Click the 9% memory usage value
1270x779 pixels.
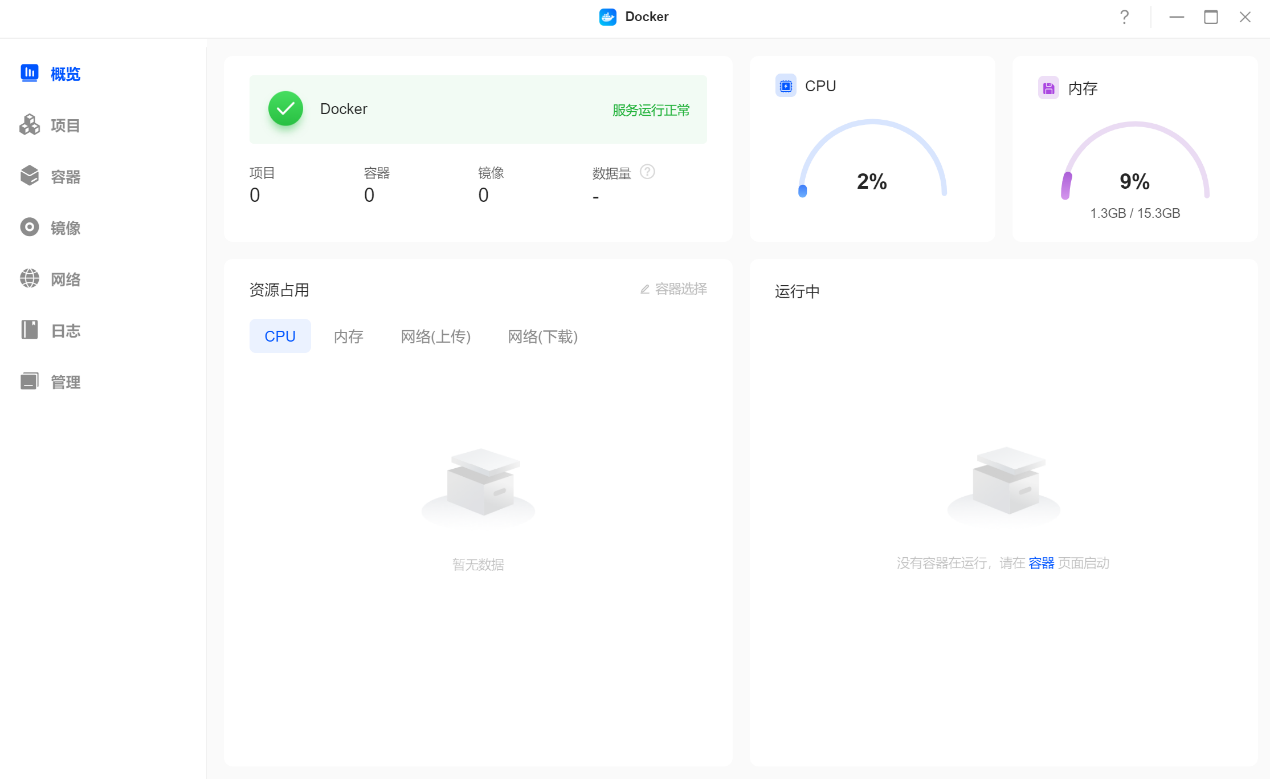click(x=1135, y=181)
